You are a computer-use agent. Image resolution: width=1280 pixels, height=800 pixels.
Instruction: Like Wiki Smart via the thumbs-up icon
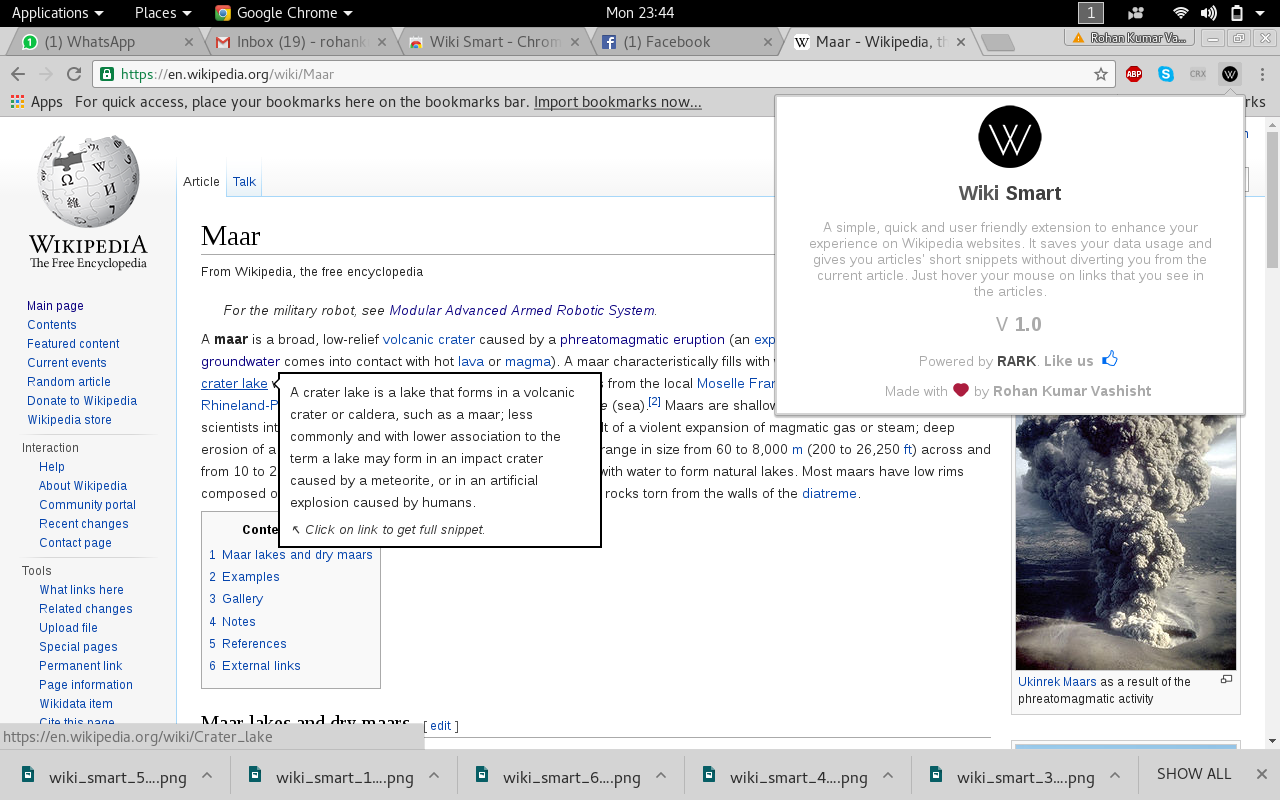click(1110, 357)
